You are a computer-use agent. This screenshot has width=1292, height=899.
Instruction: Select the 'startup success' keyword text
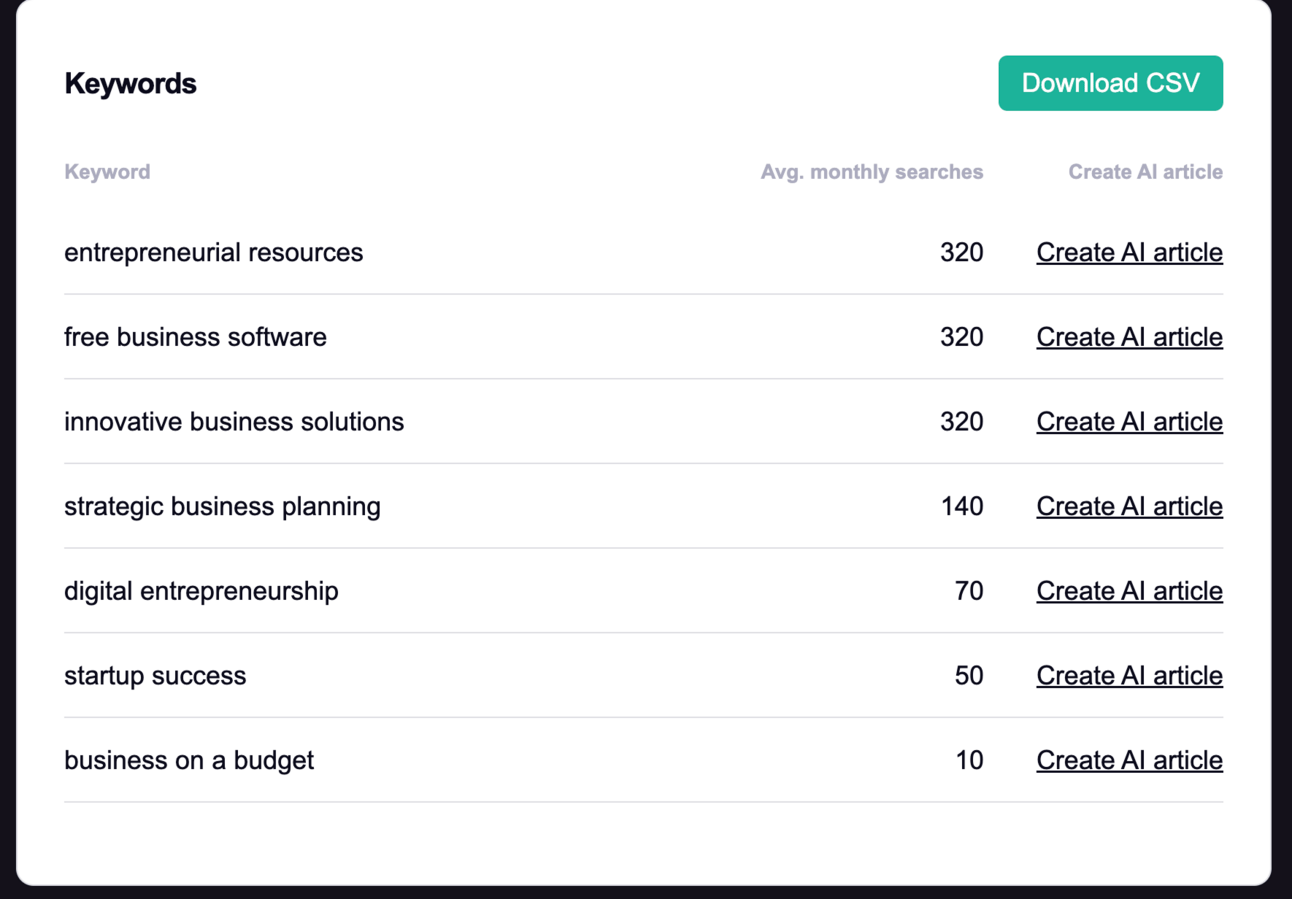pos(155,676)
